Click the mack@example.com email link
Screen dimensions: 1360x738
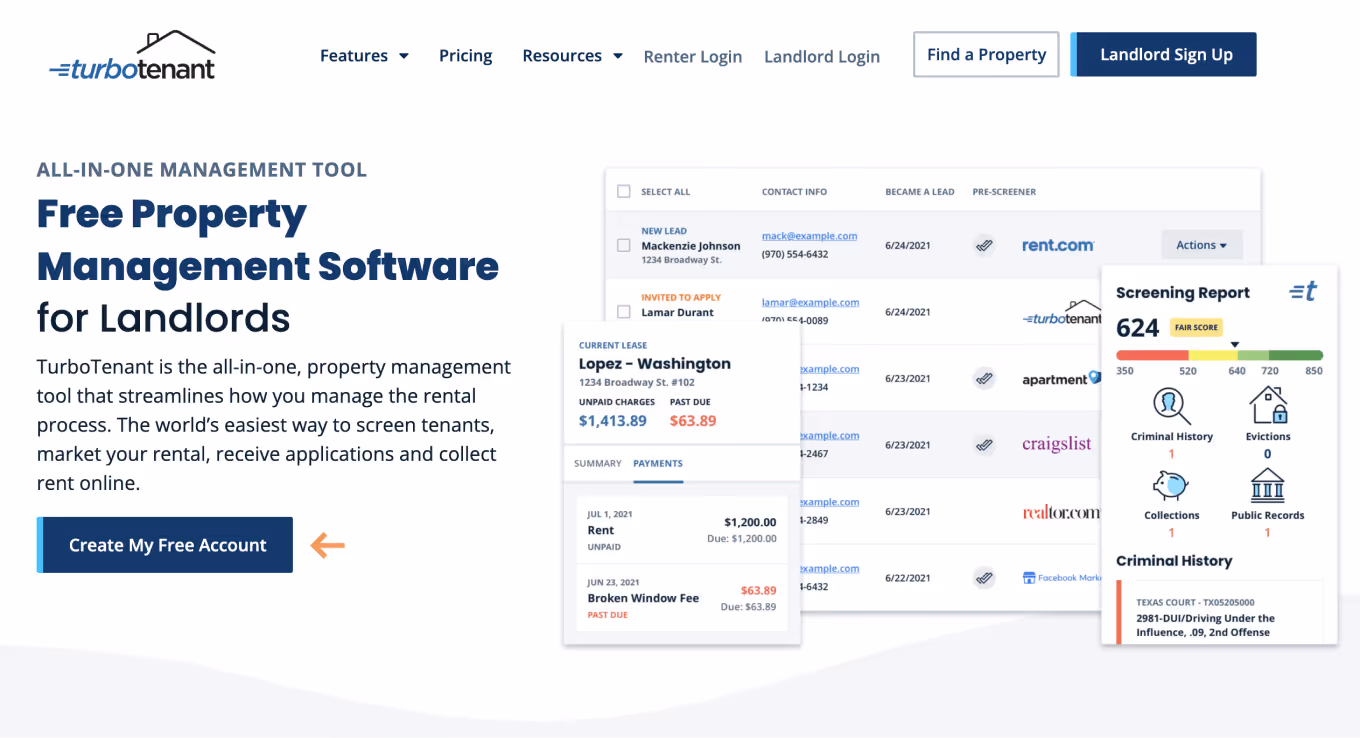pos(809,236)
